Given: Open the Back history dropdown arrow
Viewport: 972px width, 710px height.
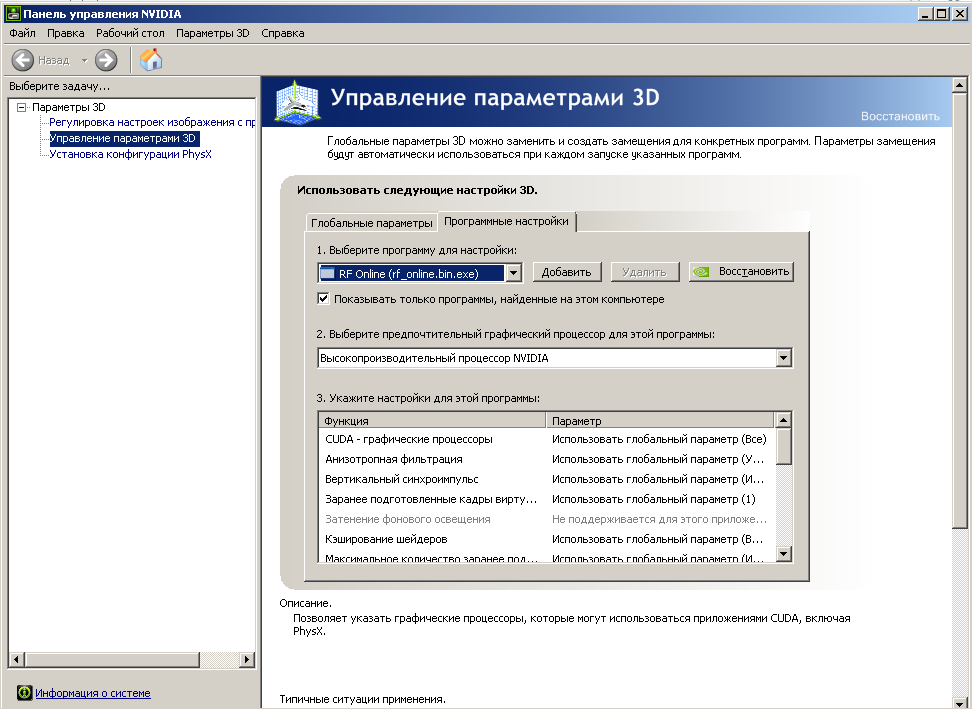Looking at the screenshot, I should [x=84, y=61].
